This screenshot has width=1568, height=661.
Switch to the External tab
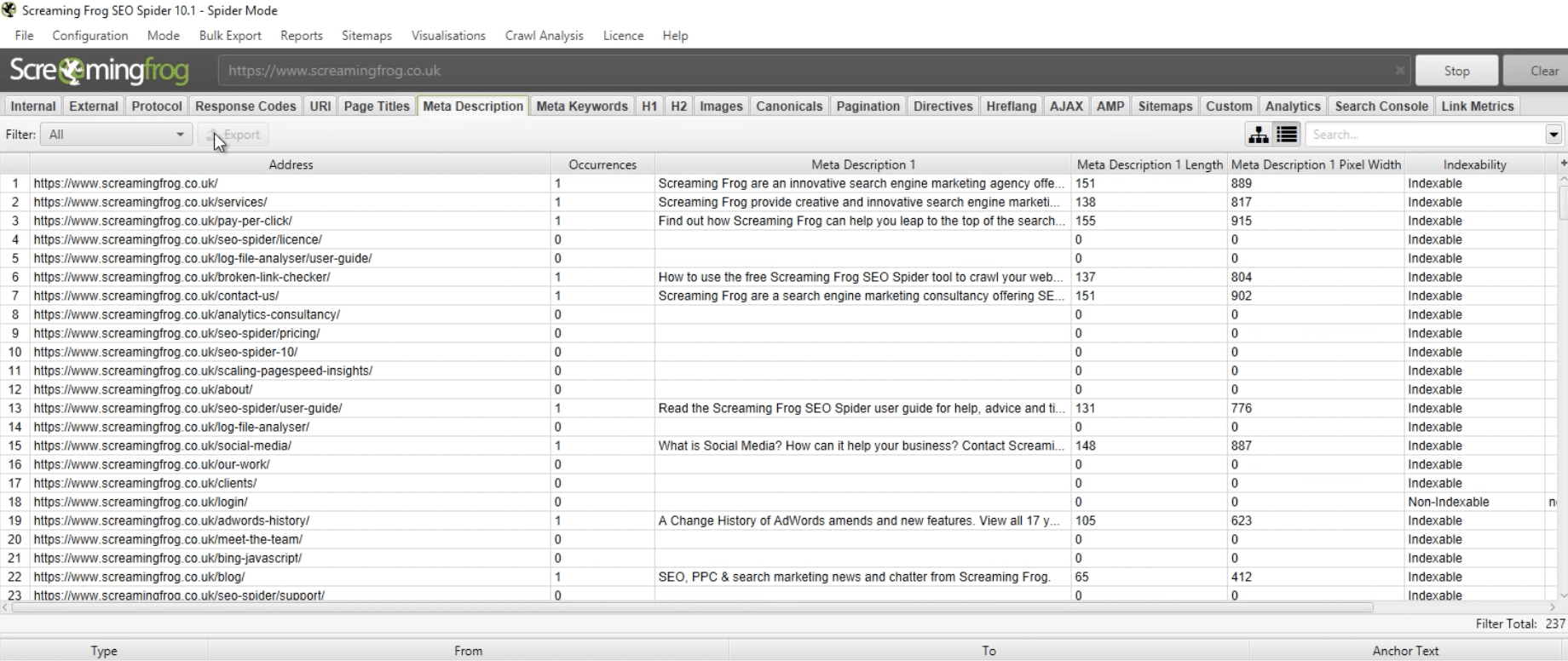(x=94, y=106)
